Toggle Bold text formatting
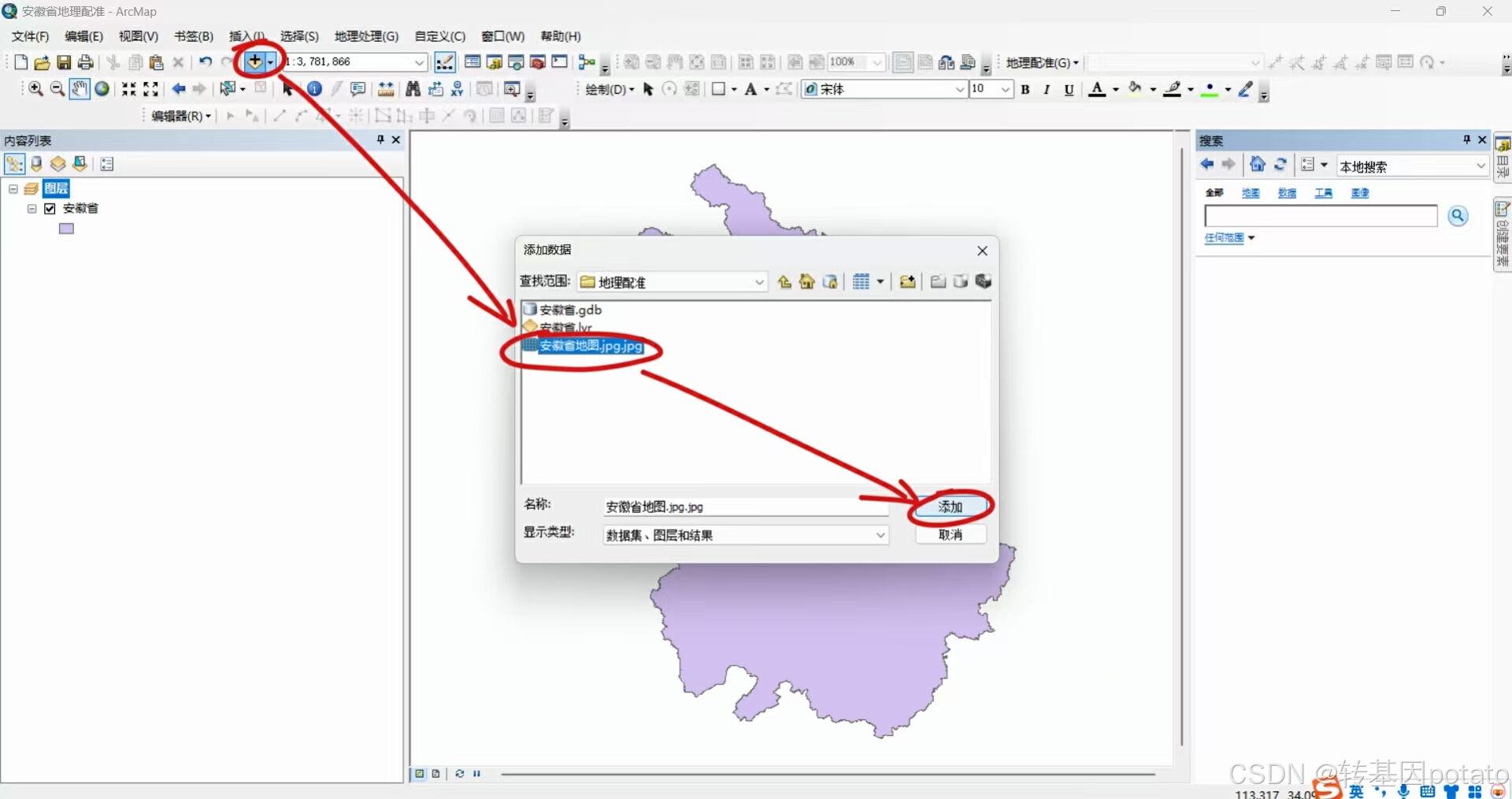The height and width of the screenshot is (799, 1512). (x=1025, y=90)
